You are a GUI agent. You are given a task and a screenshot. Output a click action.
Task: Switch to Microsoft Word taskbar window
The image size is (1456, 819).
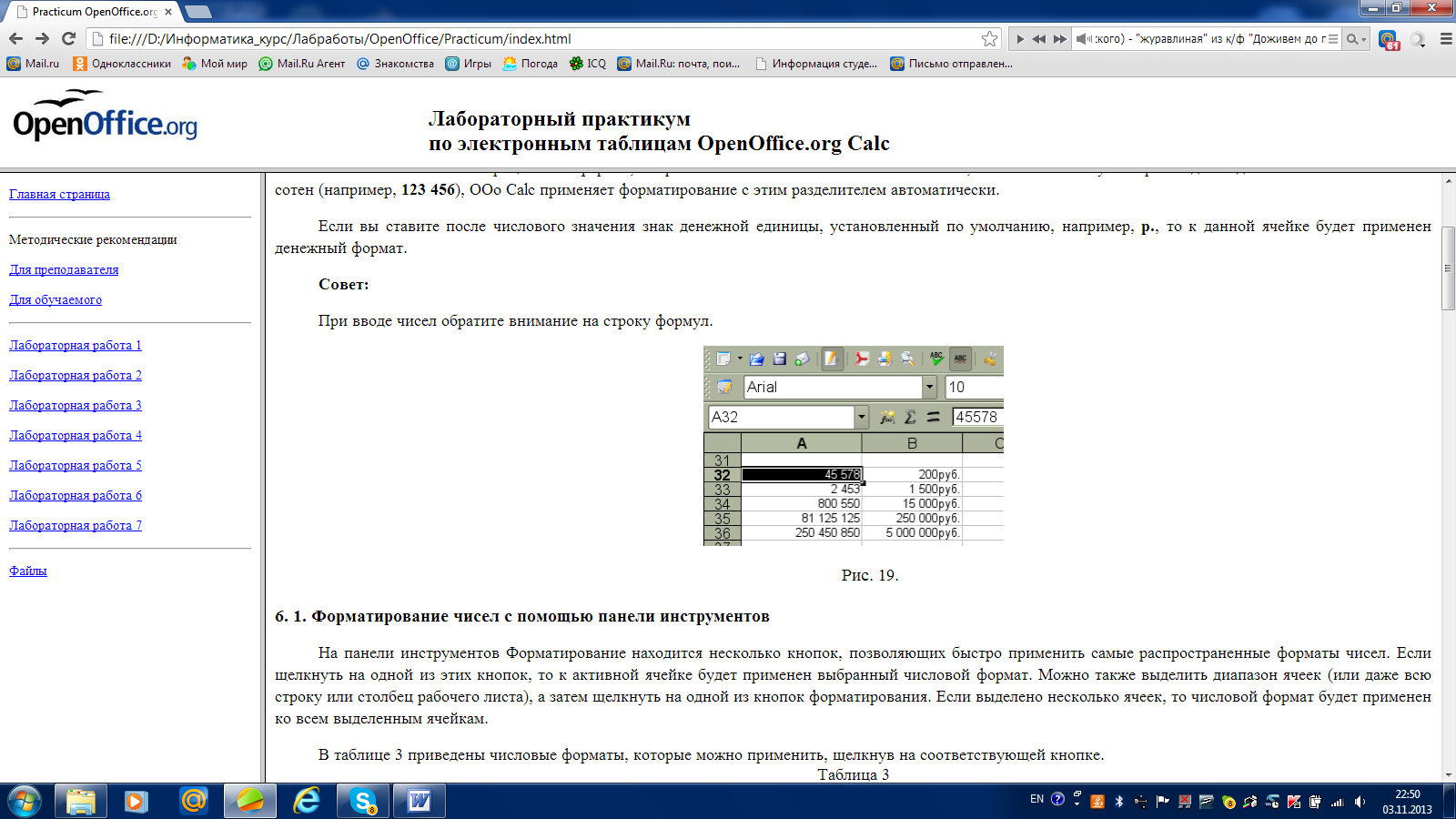[419, 801]
